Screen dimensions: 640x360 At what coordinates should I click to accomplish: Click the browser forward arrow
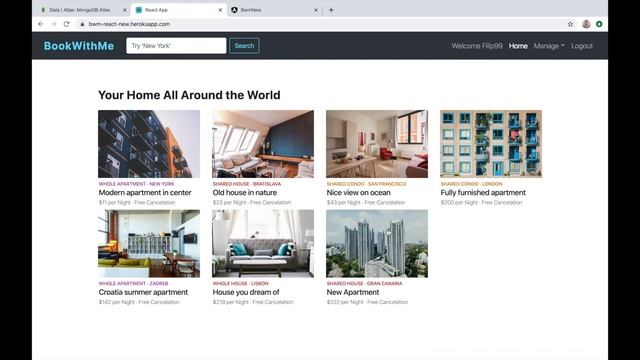click(53, 24)
